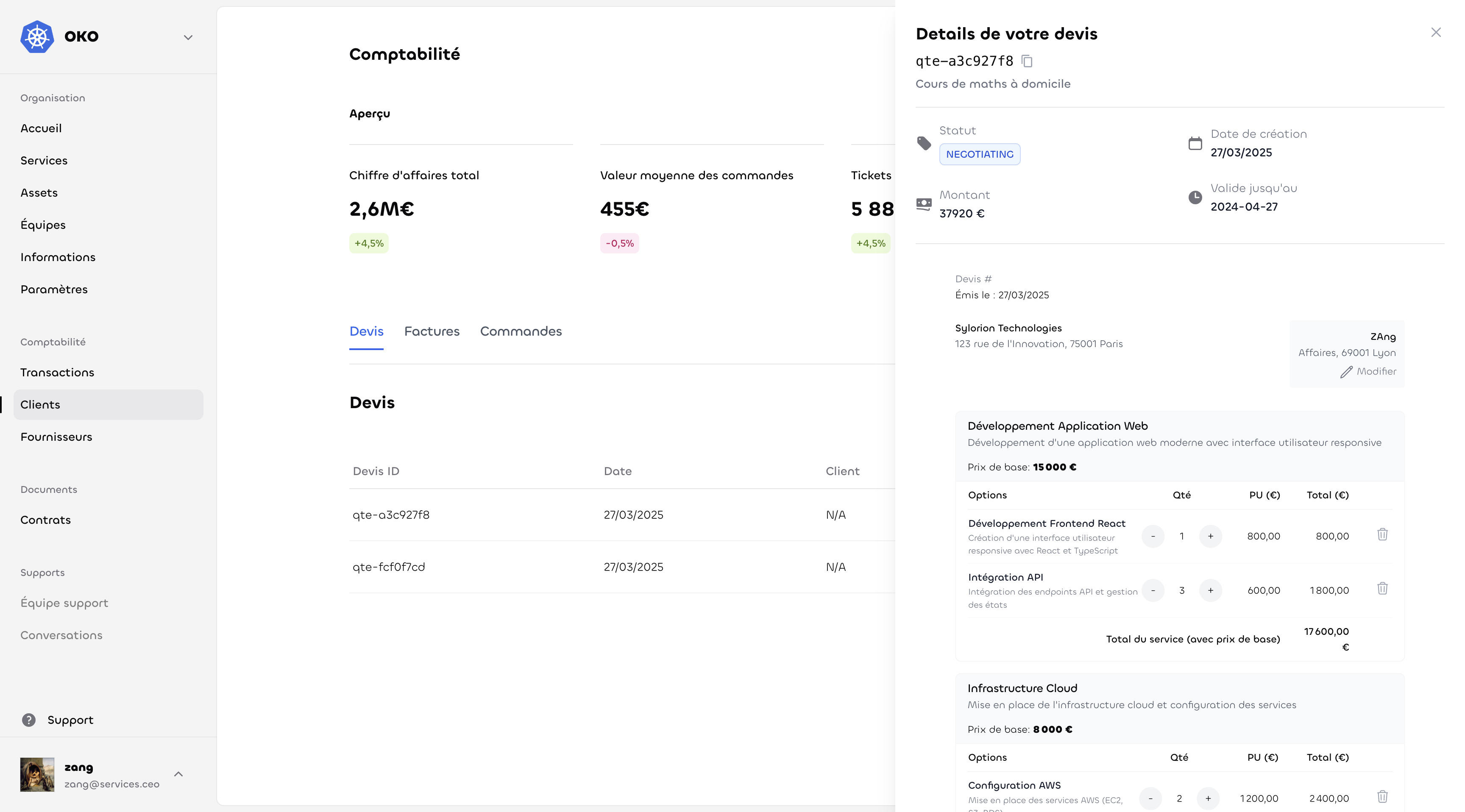Image resolution: width=1465 pixels, height=812 pixels.
Task: Delete the Intégration API option
Action: point(1382,589)
